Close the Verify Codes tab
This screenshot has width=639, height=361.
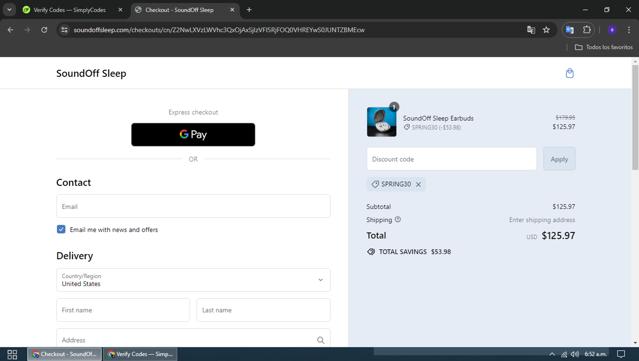click(120, 10)
